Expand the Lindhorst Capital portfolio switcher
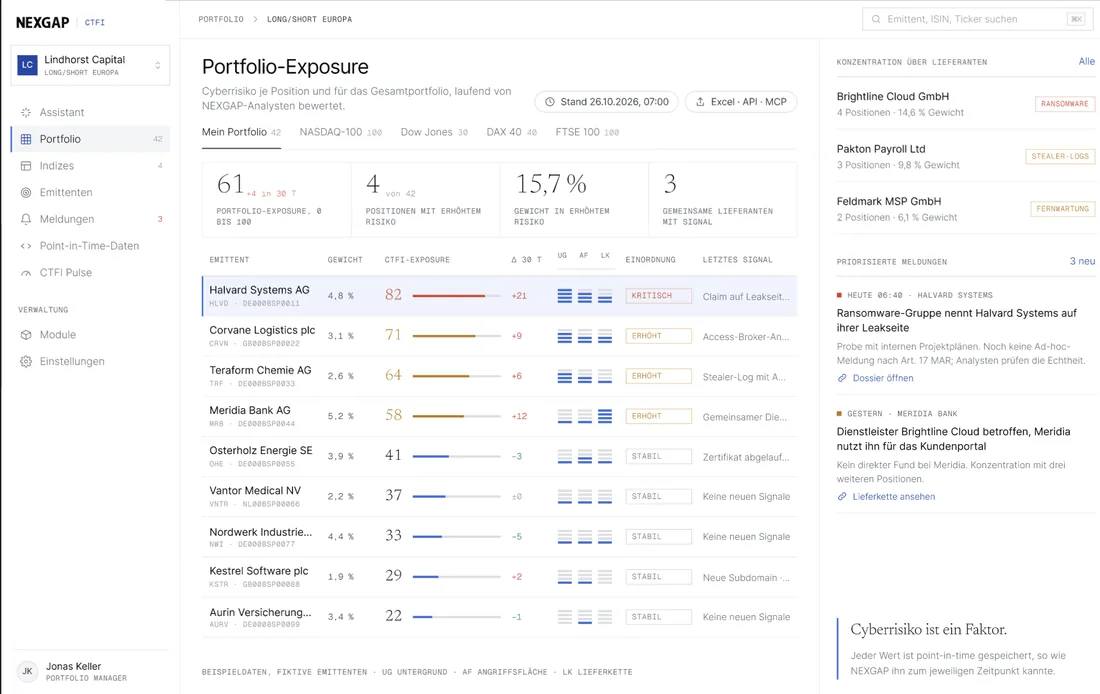1100x694 pixels. click(90, 65)
